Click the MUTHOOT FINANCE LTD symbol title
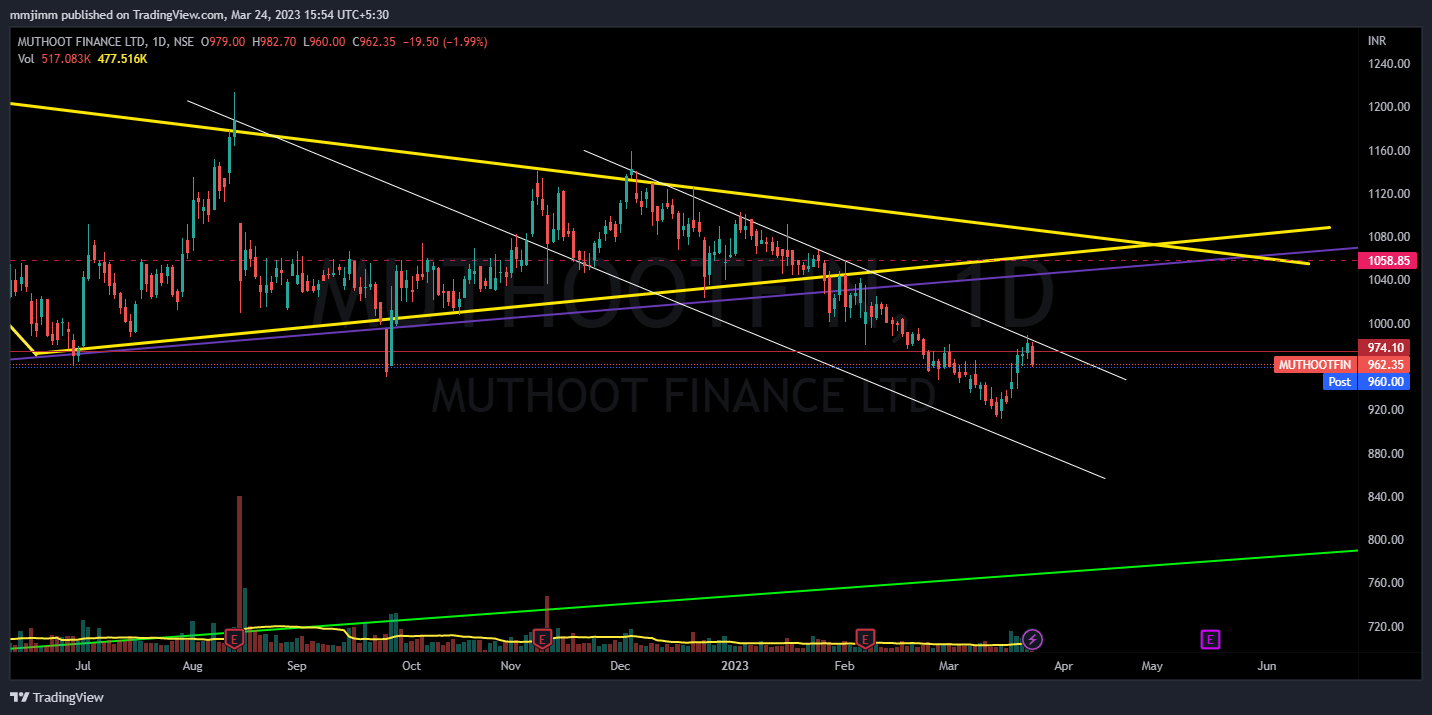 (83, 42)
